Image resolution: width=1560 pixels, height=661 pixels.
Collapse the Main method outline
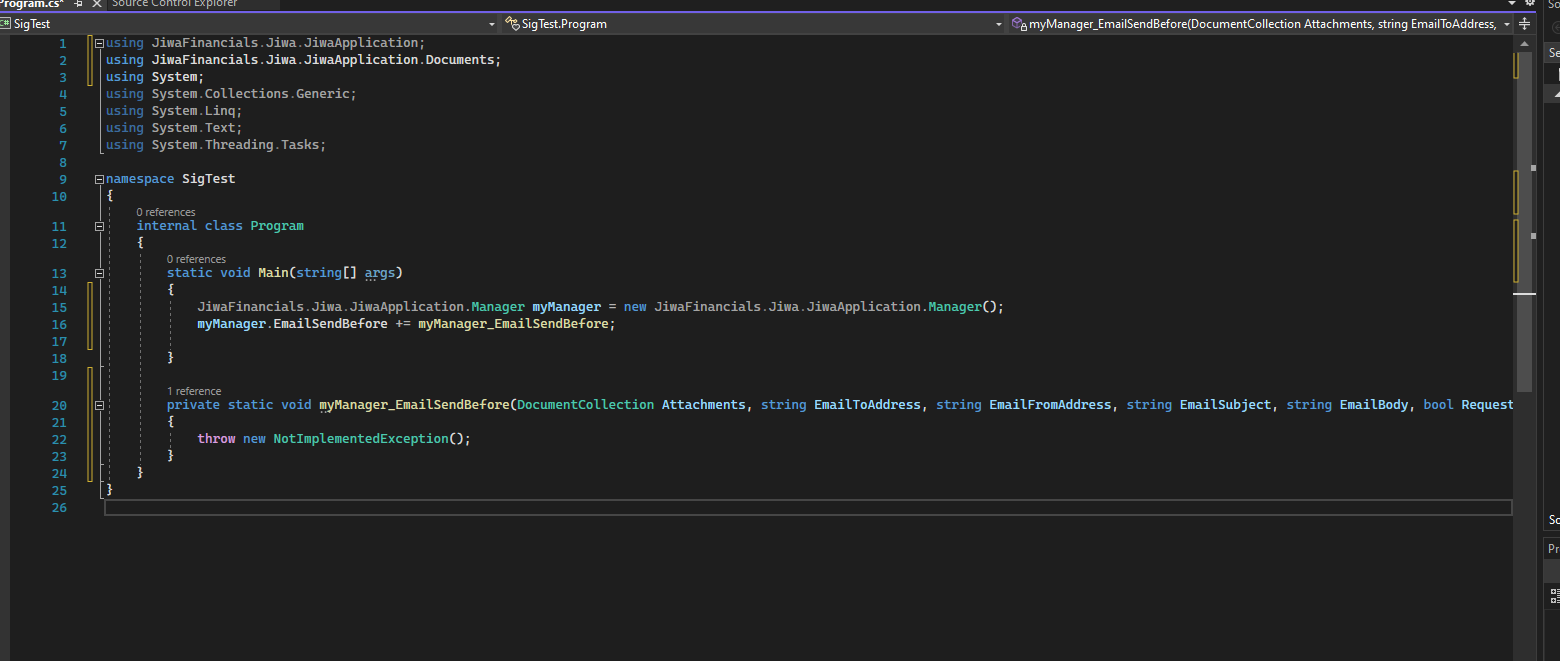99,273
